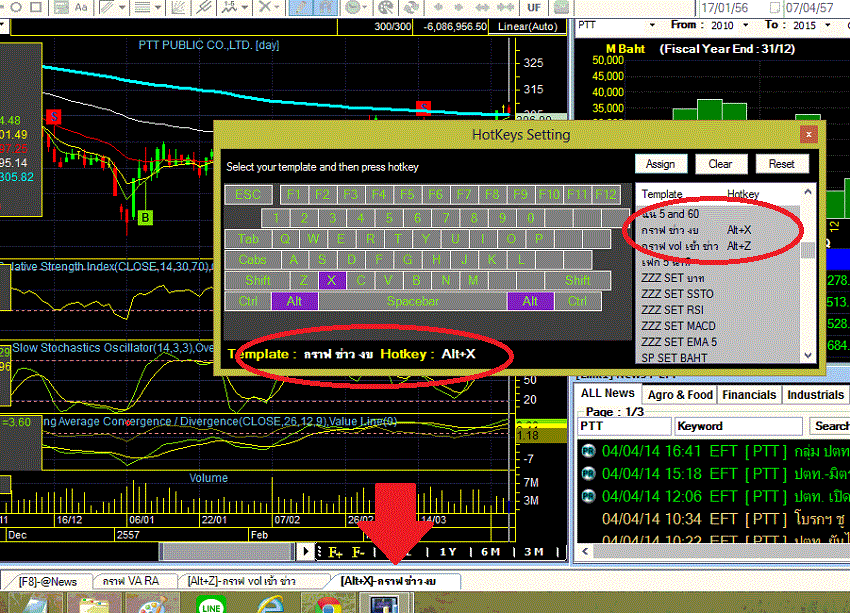This screenshot has width=850, height=613.
Task: Click the F8 key on virtual keyboard
Action: click(x=492, y=195)
